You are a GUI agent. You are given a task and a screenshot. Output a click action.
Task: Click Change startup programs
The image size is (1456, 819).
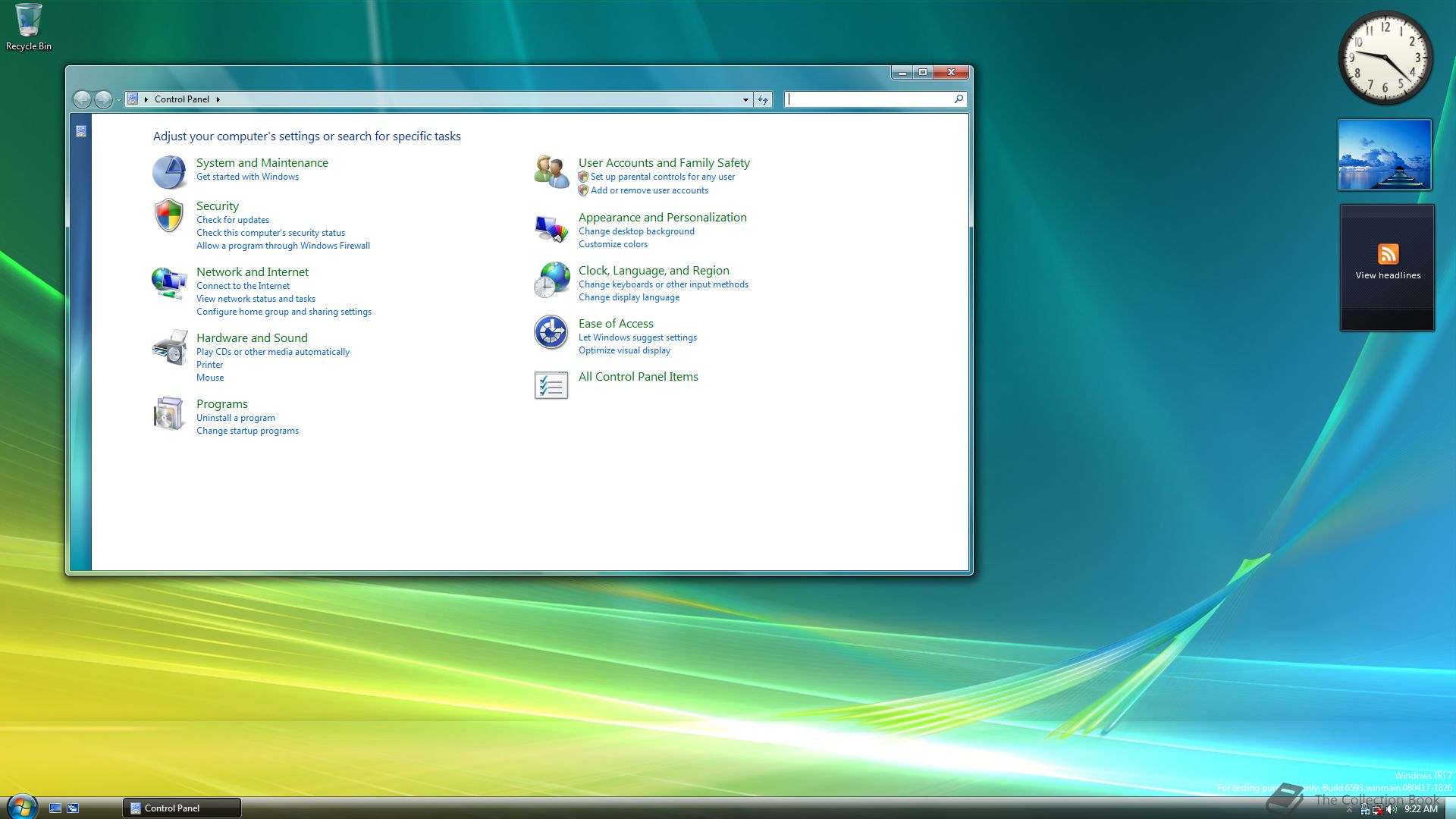pyautogui.click(x=247, y=431)
